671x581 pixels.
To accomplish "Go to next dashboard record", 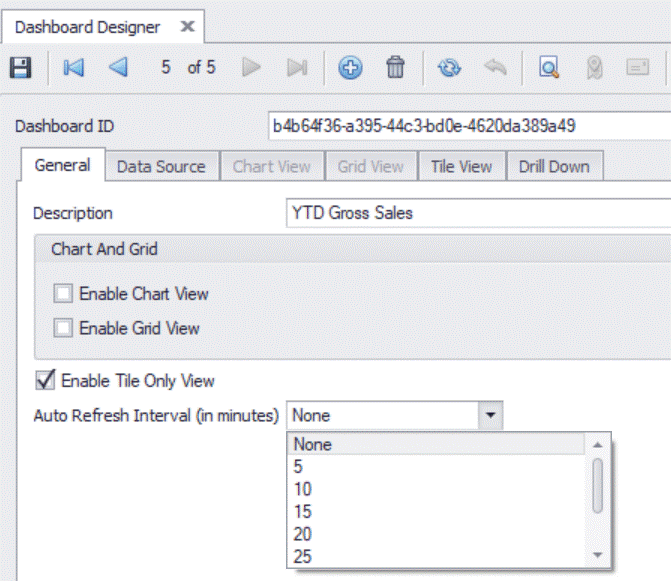I will point(252,68).
